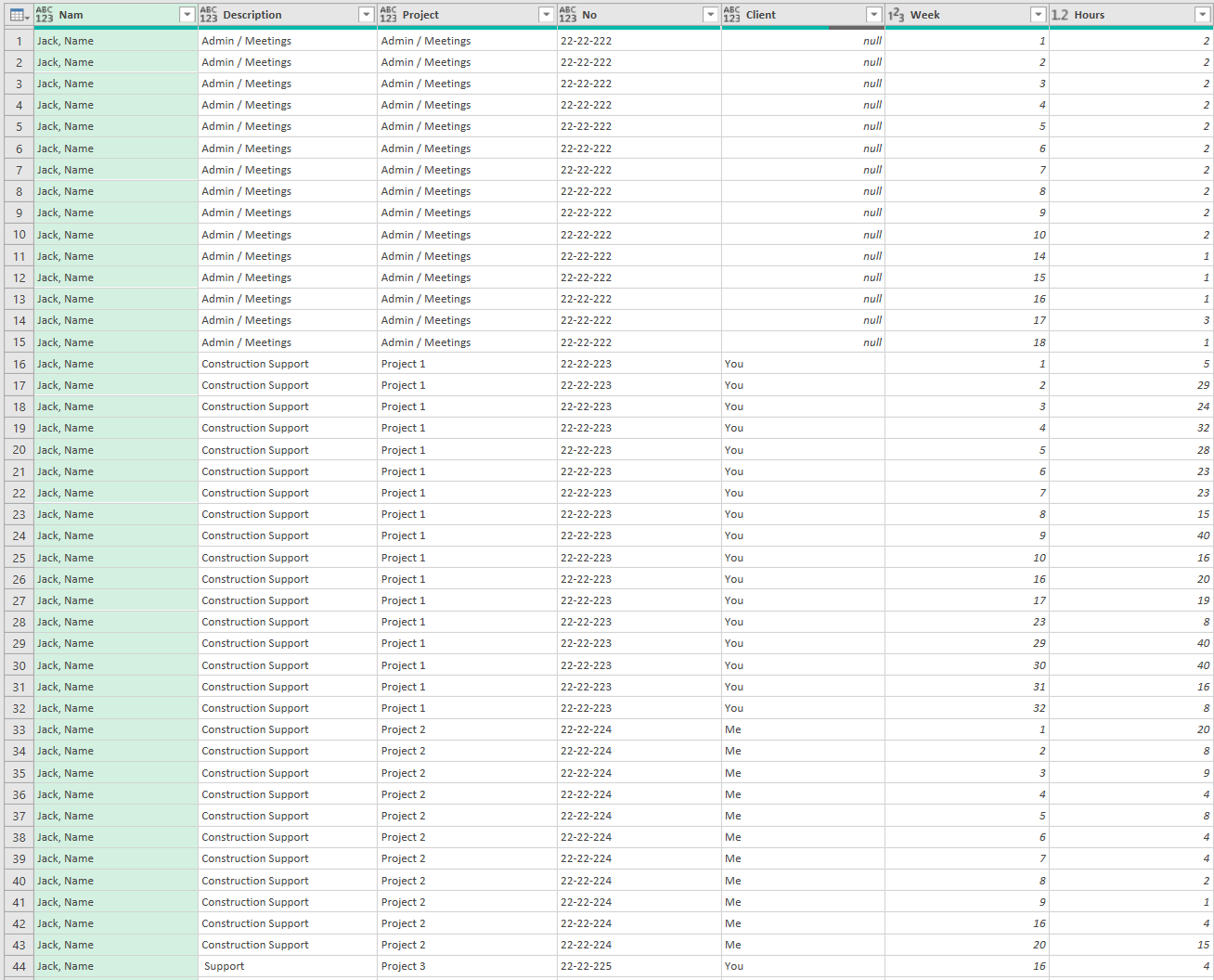Click the Week value 29 in row 29

[x=967, y=643]
